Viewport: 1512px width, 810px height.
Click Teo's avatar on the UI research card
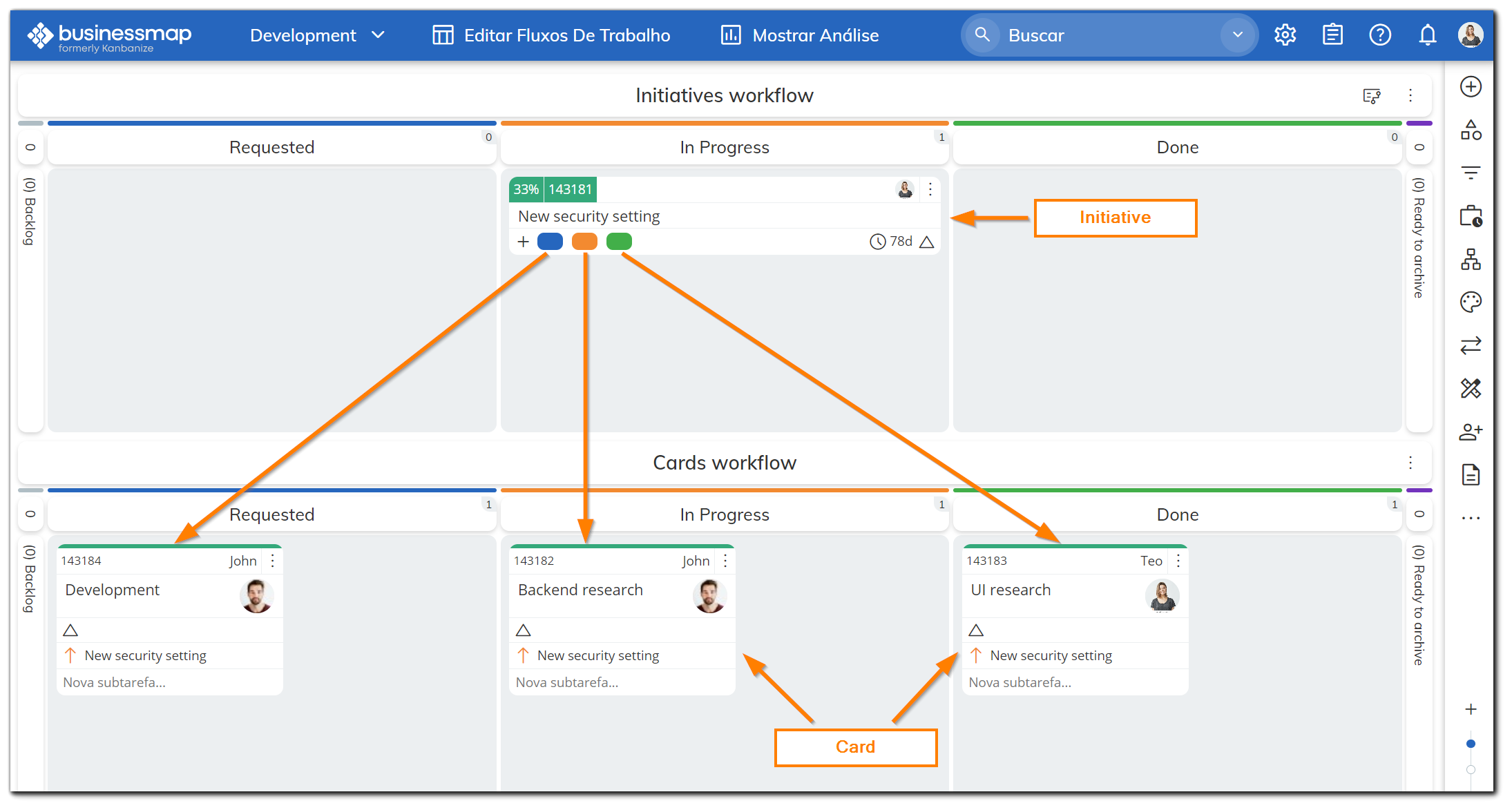pos(1162,596)
